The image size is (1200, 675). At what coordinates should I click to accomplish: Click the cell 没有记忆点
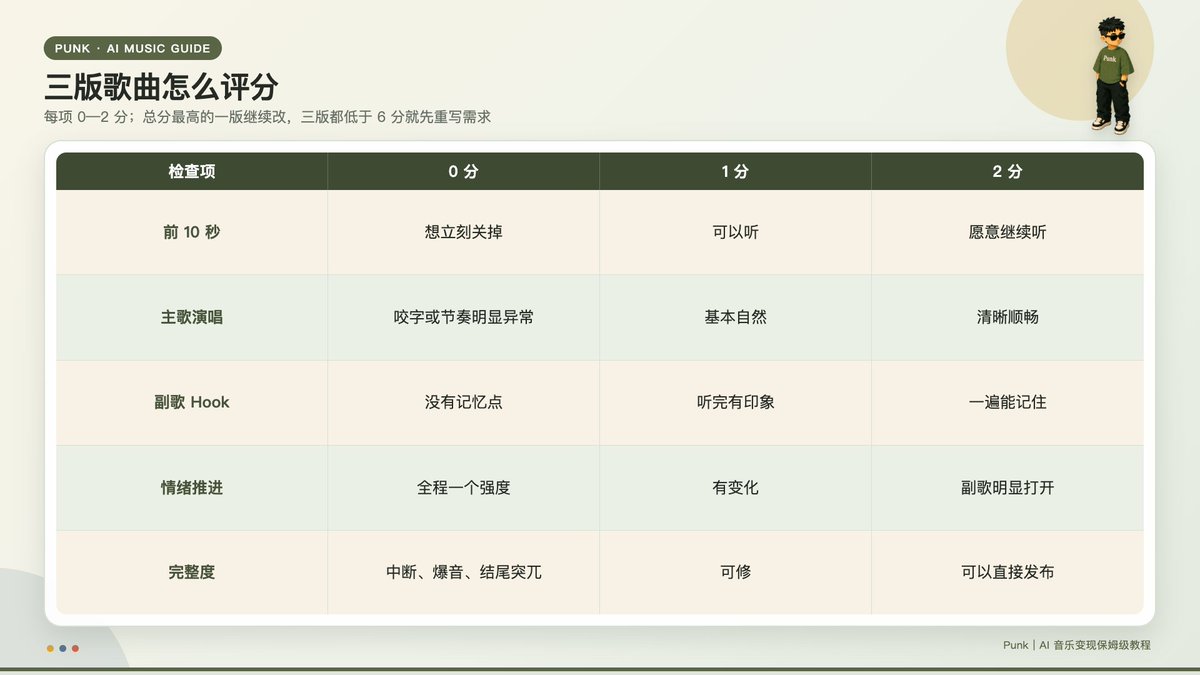[x=464, y=402]
